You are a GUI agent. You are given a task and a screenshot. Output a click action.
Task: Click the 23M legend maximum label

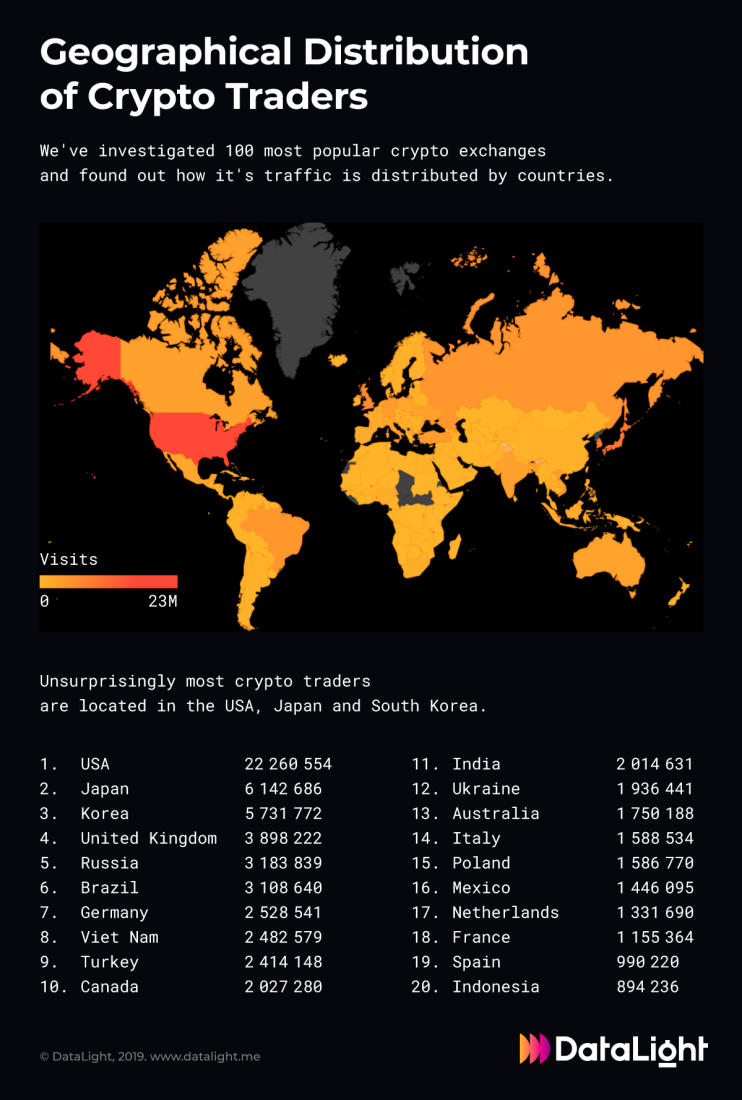[162, 601]
